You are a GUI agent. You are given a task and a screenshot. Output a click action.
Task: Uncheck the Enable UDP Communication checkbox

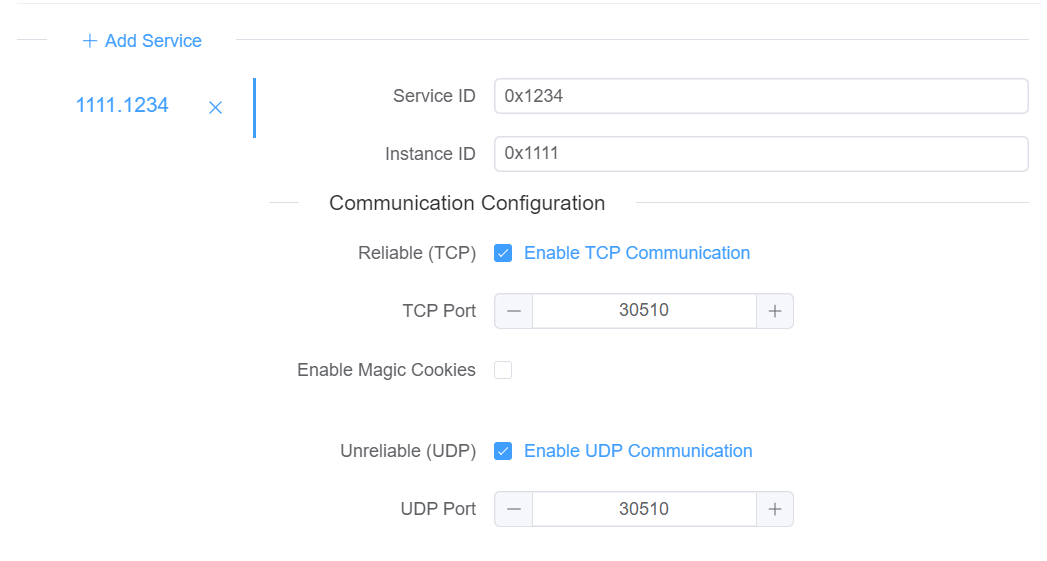pos(503,451)
